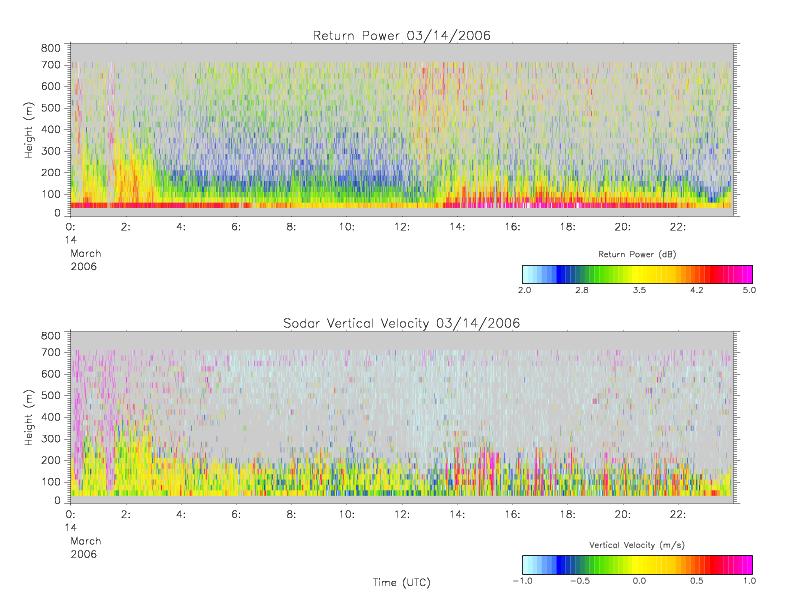This screenshot has height=611, width=791.
Task: Click the '300' height tick of Vertical Velocity plot
Action: pos(50,438)
